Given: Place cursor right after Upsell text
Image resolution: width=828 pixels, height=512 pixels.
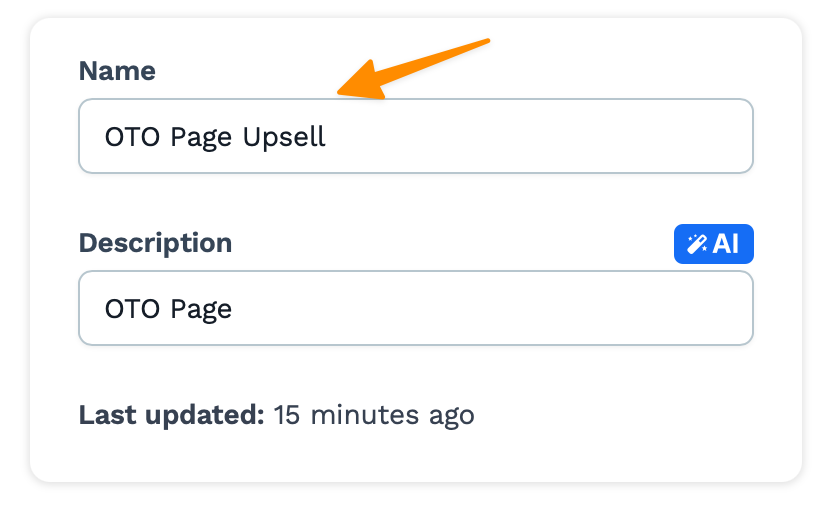Looking at the screenshot, I should (328, 136).
